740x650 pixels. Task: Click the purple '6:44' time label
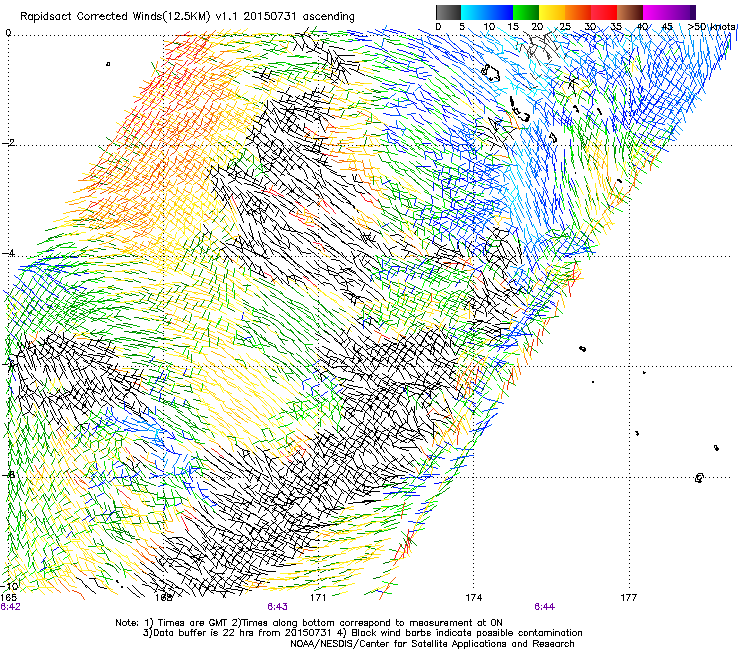544,607
